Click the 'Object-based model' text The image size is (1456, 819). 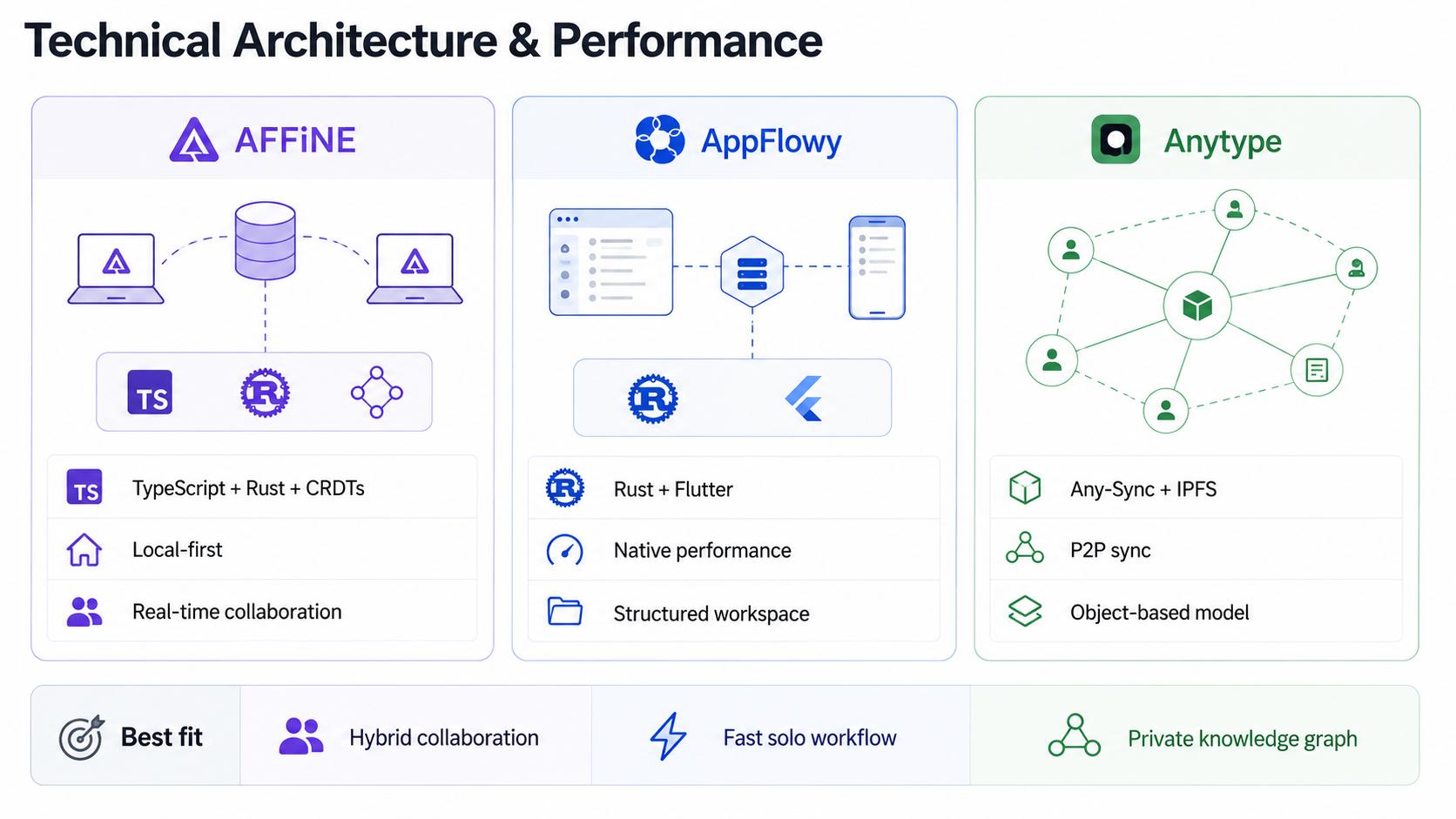pyautogui.click(x=1160, y=613)
